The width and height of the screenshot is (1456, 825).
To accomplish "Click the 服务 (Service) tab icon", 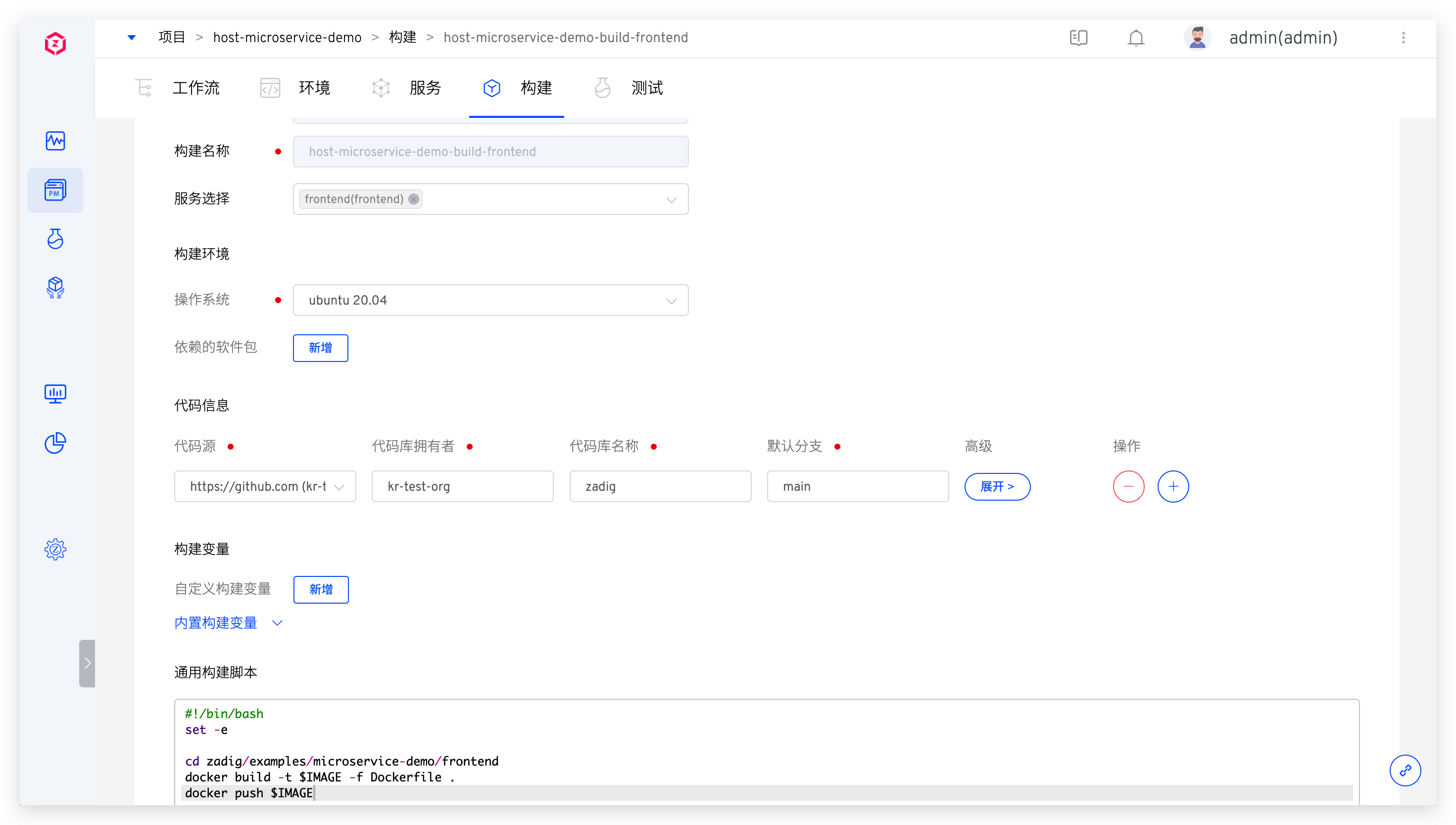I will (x=381, y=88).
